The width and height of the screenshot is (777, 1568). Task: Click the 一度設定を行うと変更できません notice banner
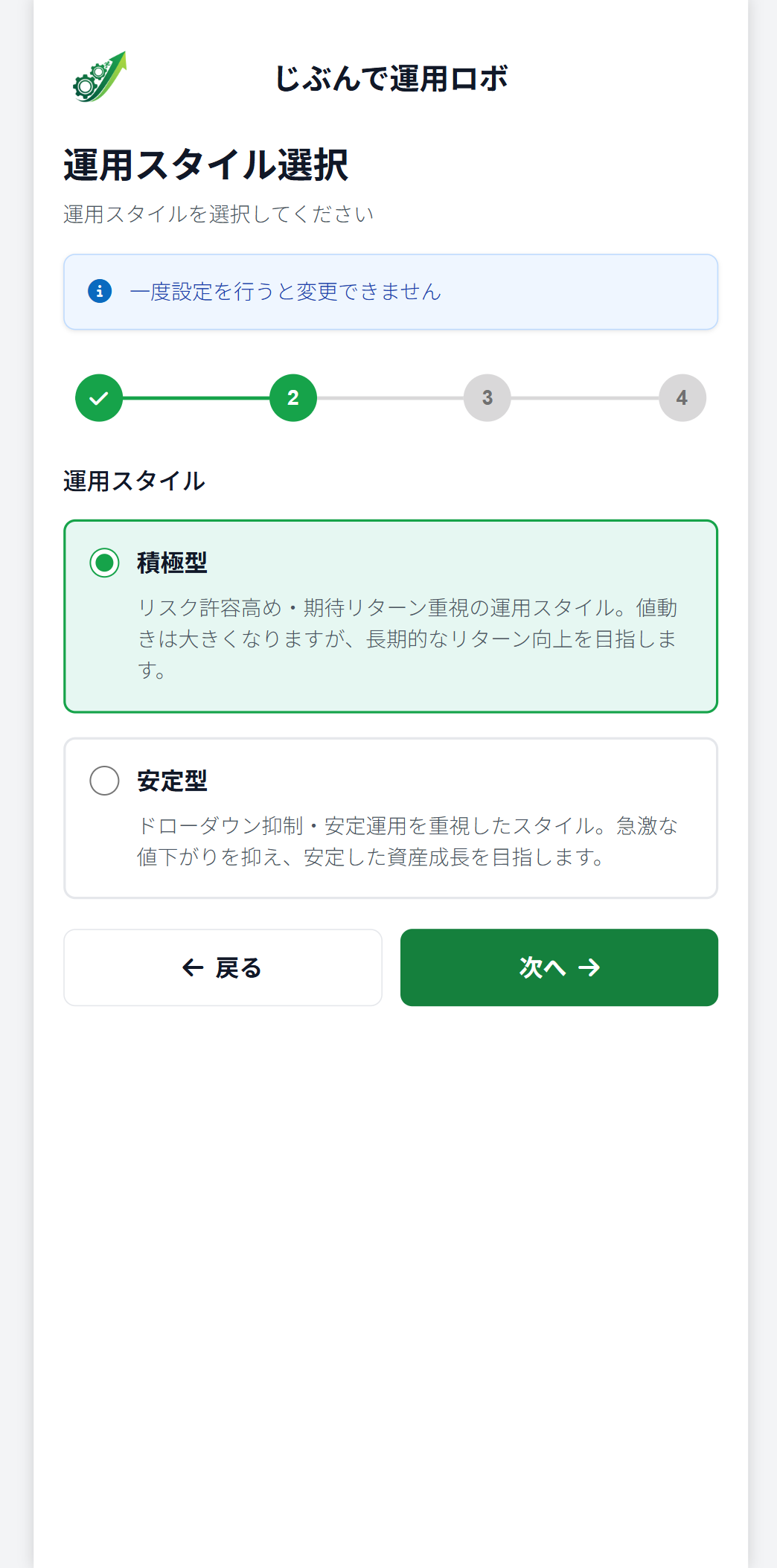pyautogui.click(x=390, y=292)
